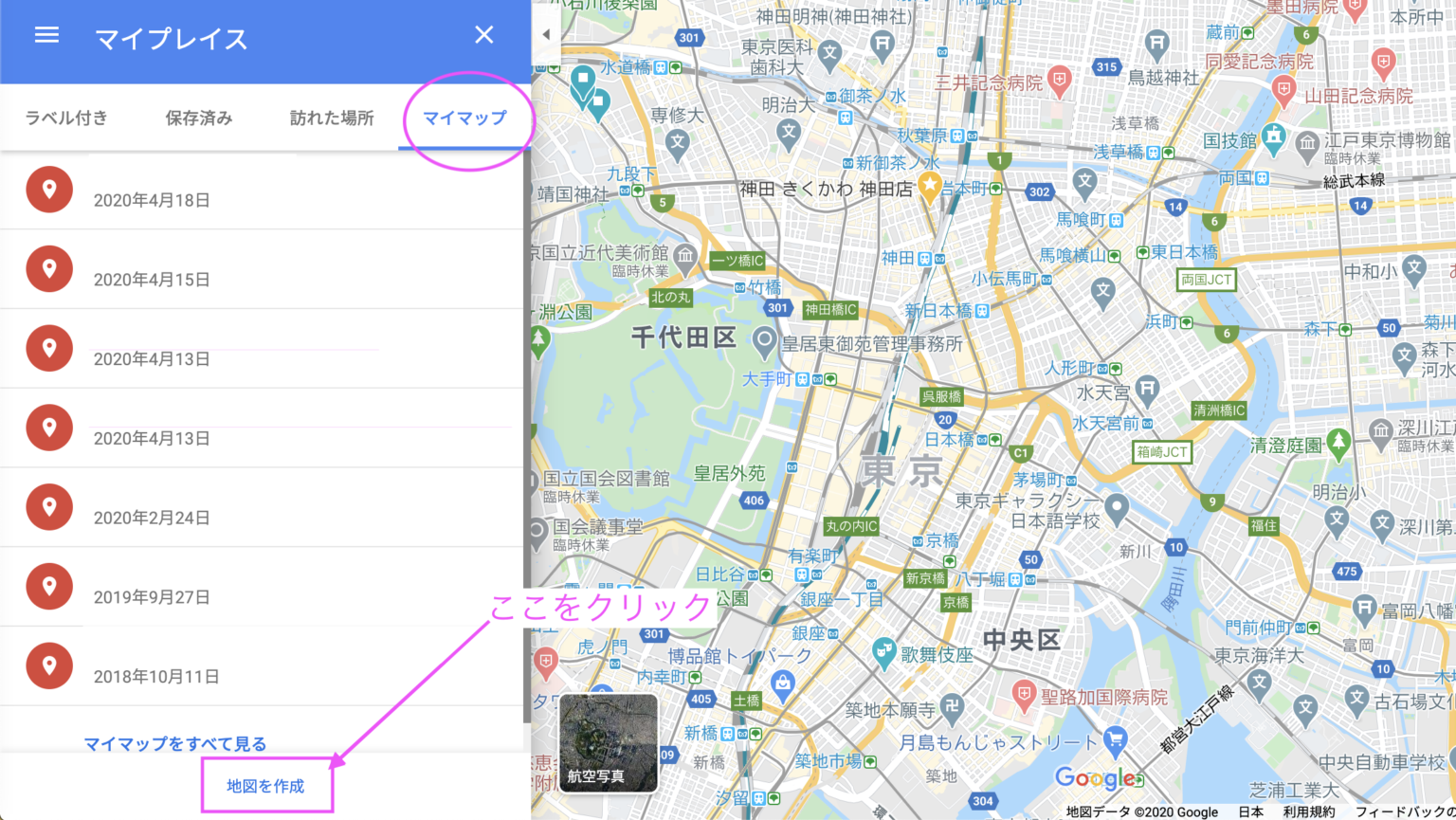Viewport: 1456px width, 820px height.
Task: Click the side panel vertical scrollbar
Action: pos(527,436)
